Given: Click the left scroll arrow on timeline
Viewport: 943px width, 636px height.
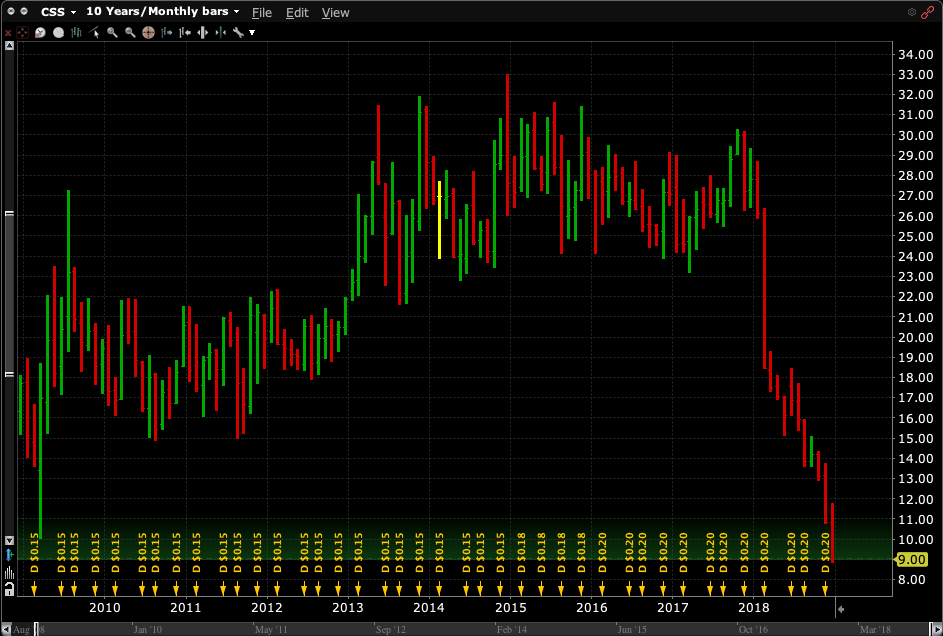Looking at the screenshot, I should (x=4, y=630).
